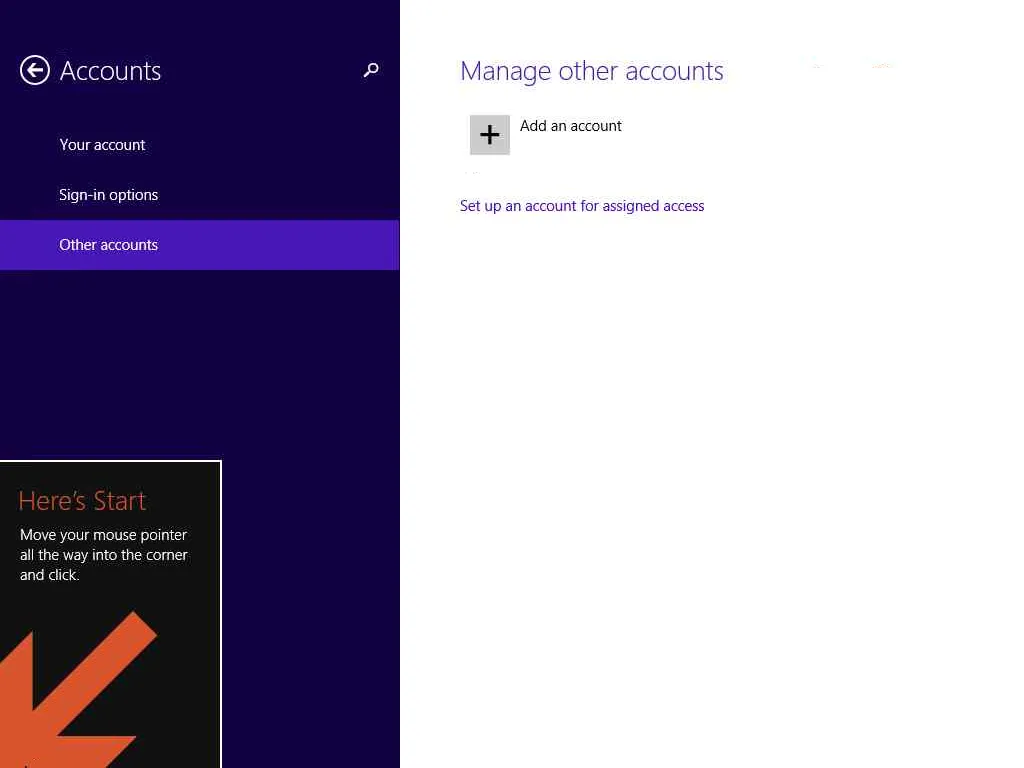The height and width of the screenshot is (768, 1024).
Task: Switch to Sign-in options
Action: click(108, 195)
